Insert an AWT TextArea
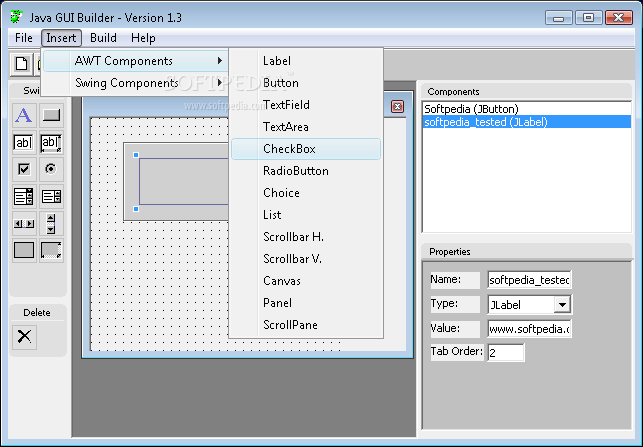The height and width of the screenshot is (447, 643). tap(306, 127)
